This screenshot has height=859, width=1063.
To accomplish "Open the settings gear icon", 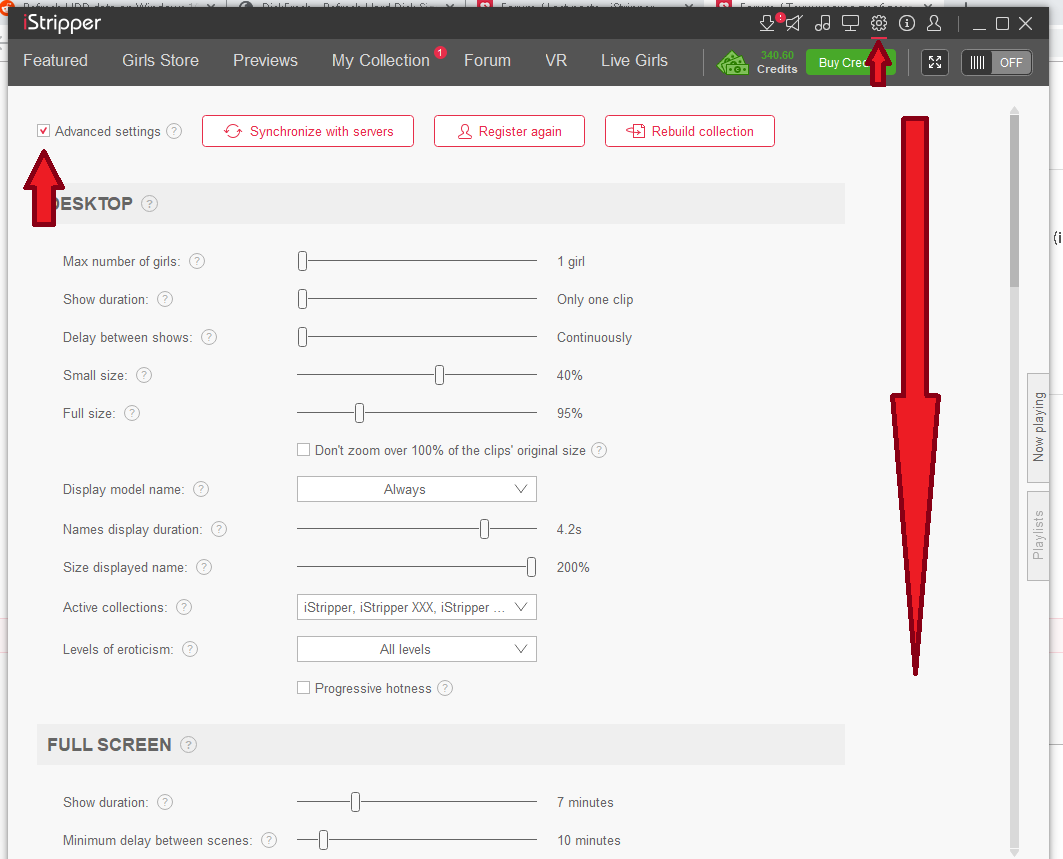I will 879,24.
